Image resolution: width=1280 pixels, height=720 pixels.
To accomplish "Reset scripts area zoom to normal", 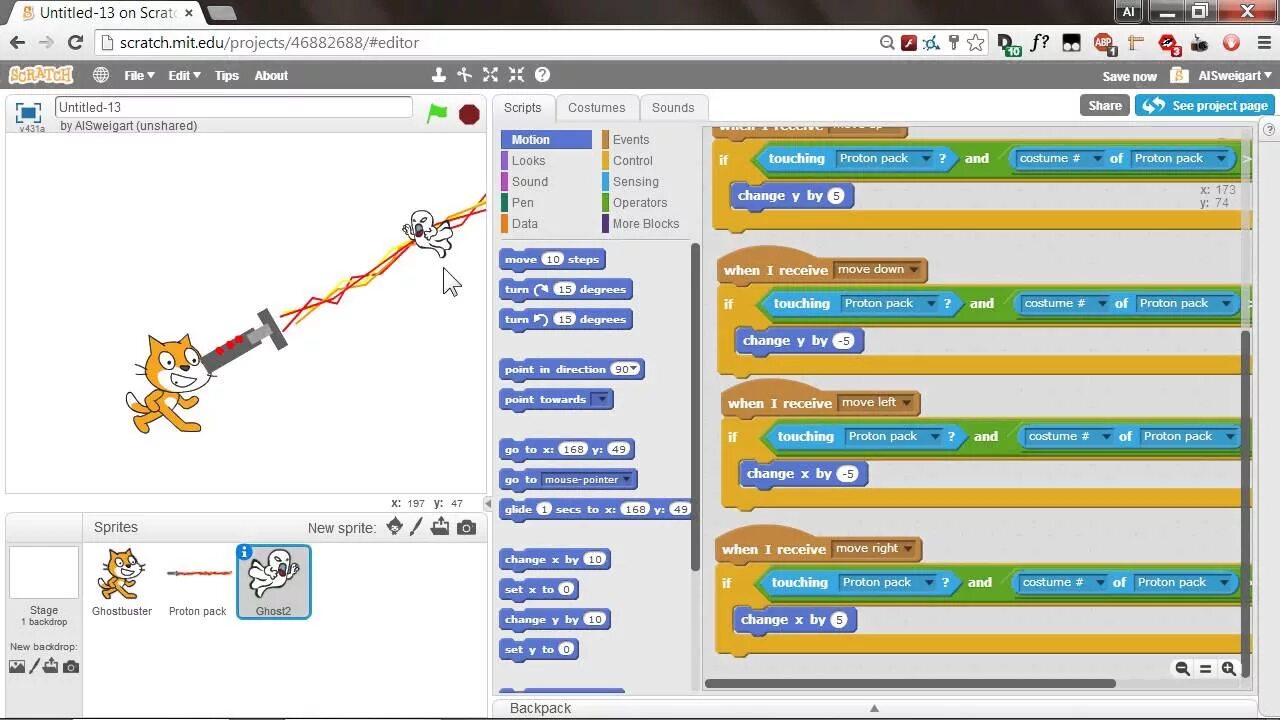I will click(x=1205, y=669).
